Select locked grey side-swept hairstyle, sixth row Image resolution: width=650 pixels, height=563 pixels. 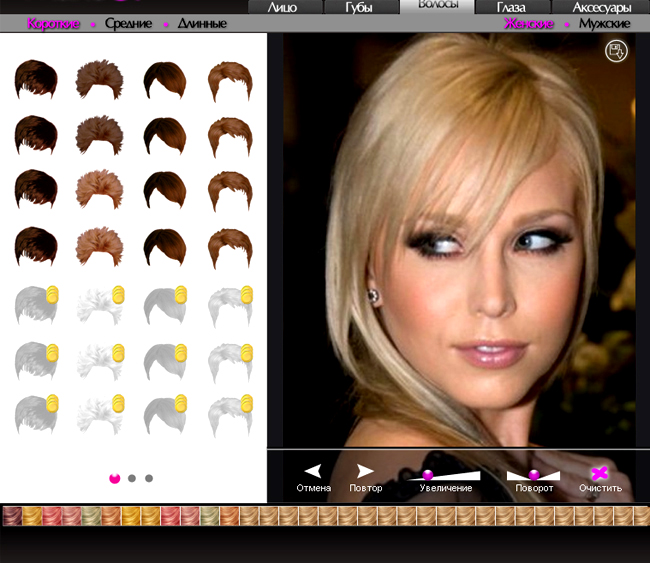(x=36, y=362)
